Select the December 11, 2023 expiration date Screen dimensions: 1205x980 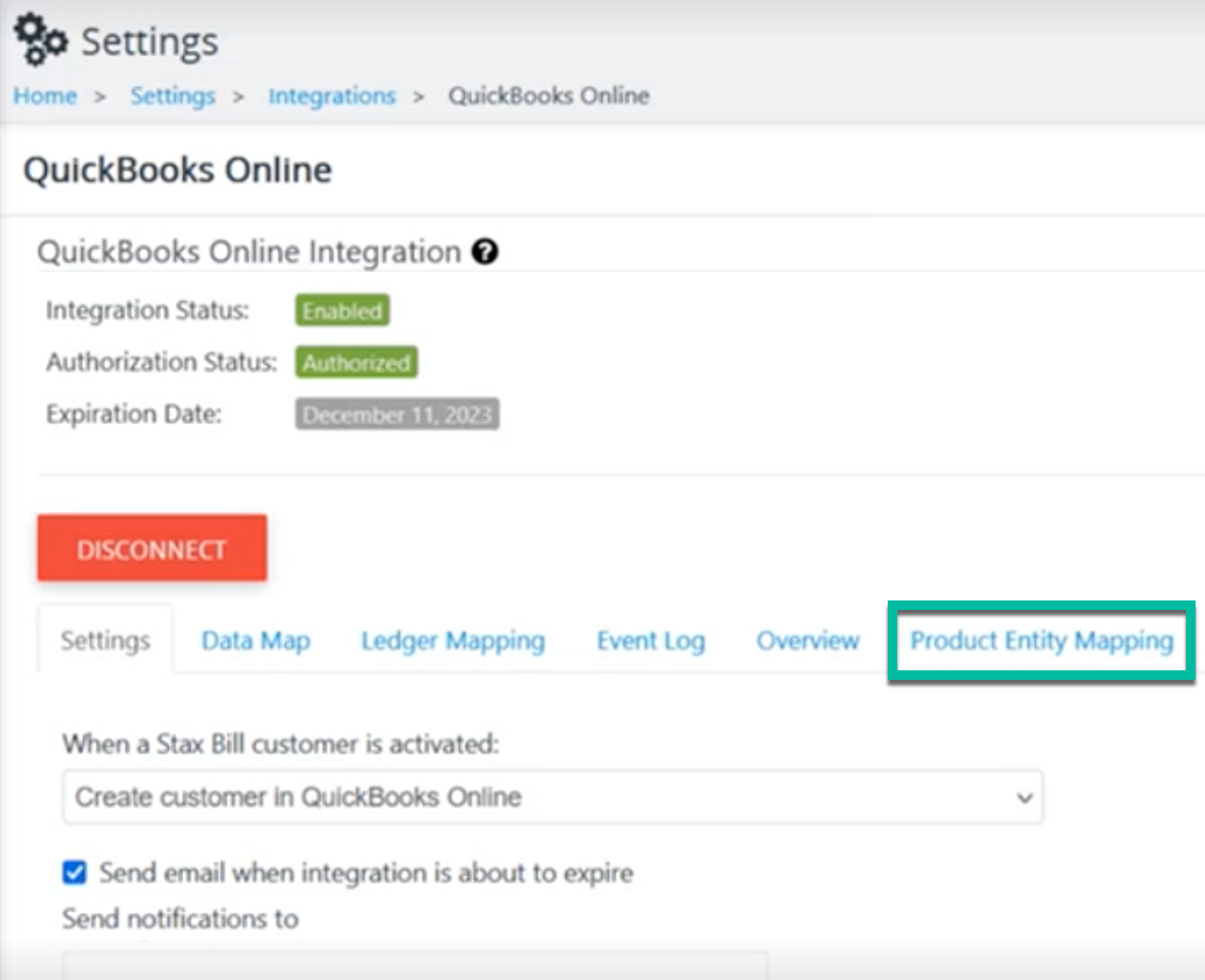(x=398, y=414)
